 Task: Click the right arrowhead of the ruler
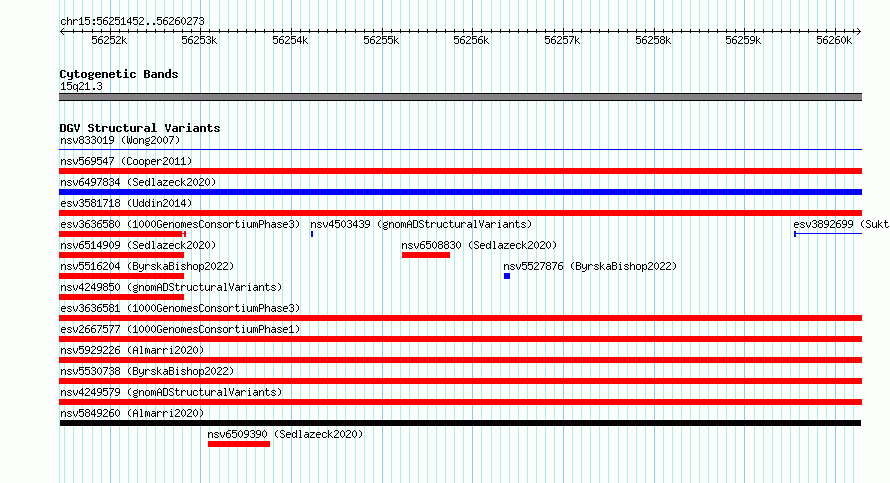tap(859, 32)
